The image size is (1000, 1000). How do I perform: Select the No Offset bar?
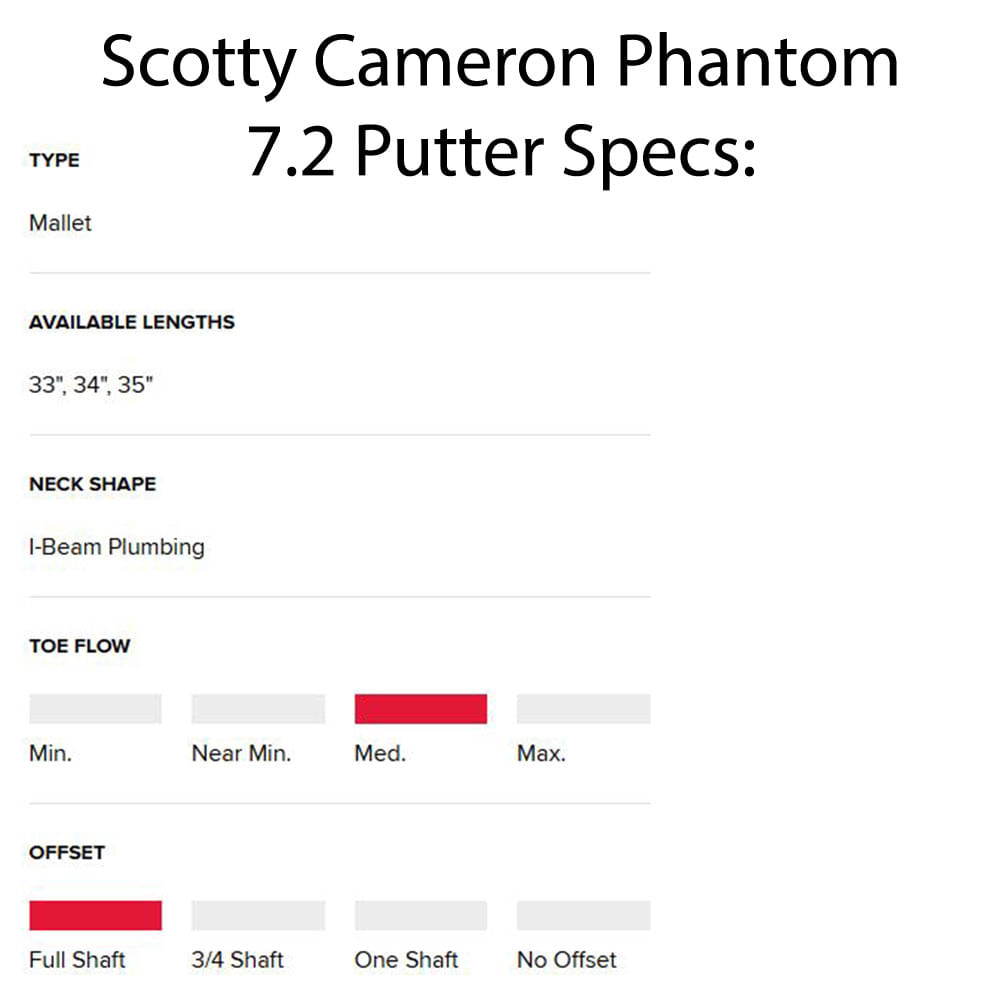[x=584, y=915]
